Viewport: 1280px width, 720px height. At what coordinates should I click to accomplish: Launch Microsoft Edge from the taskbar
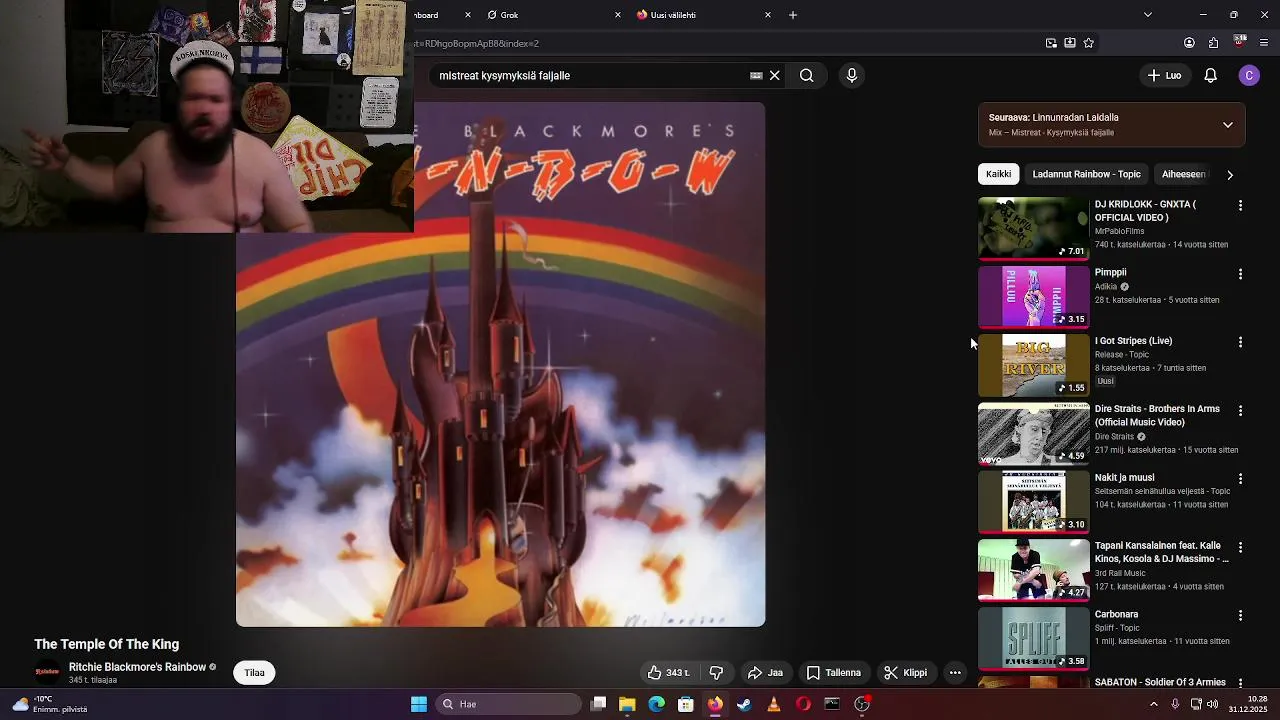(x=656, y=704)
